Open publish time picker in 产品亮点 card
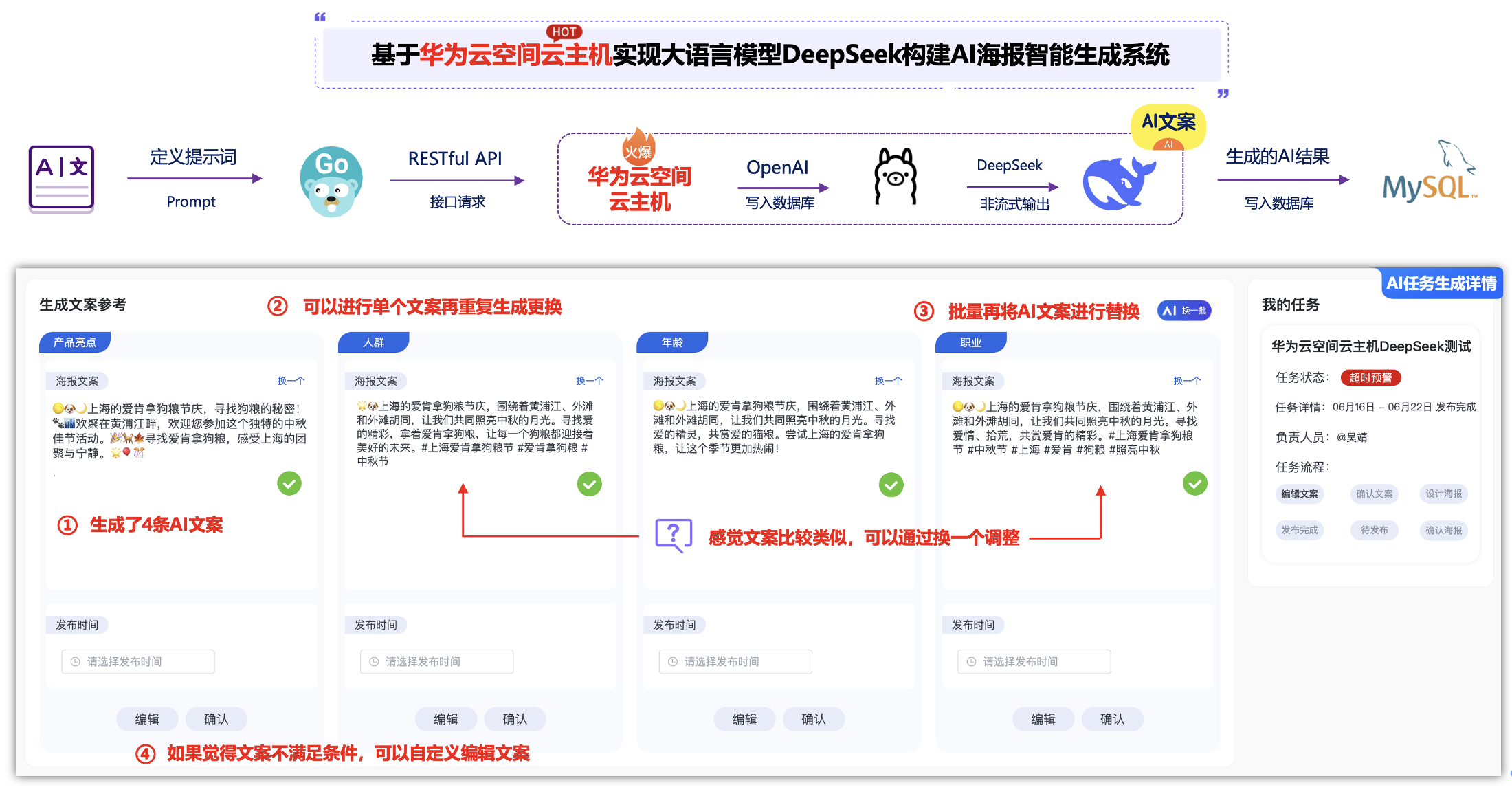 coord(138,661)
